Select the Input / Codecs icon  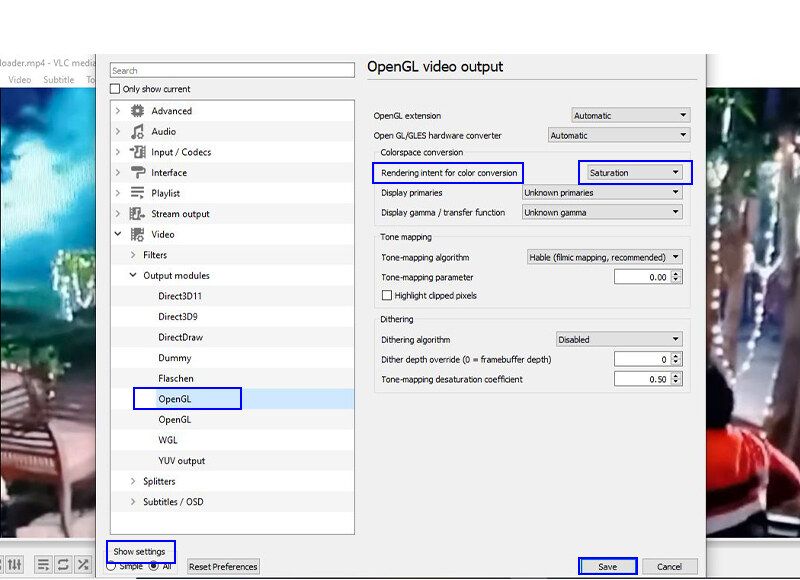(137, 152)
